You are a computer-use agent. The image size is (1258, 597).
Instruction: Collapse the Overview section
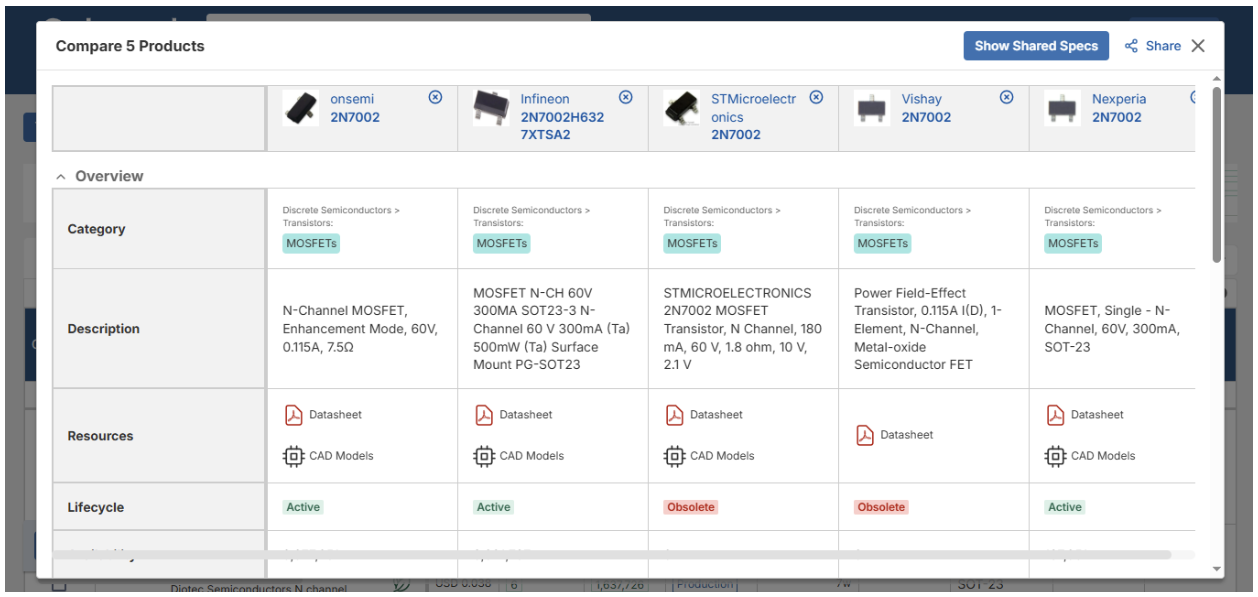tap(60, 176)
